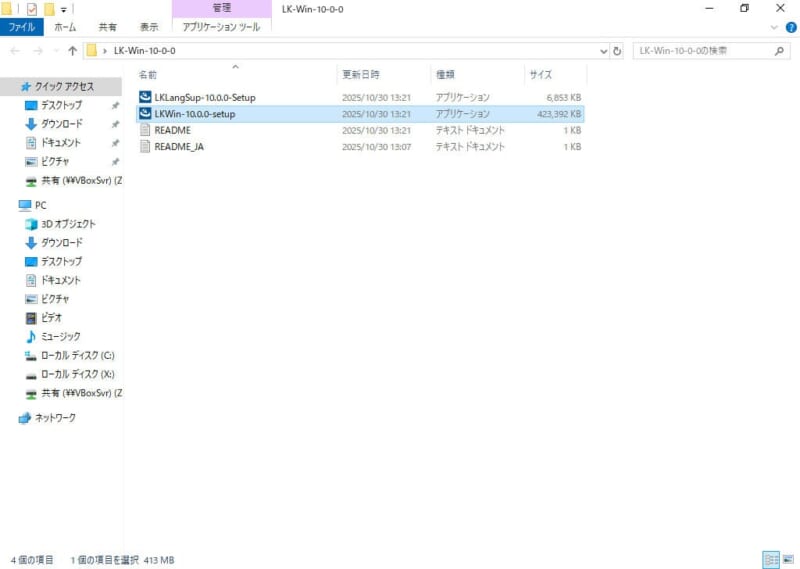Select the README_JA text document icon
Screen dimensions: 800x569
145,146
